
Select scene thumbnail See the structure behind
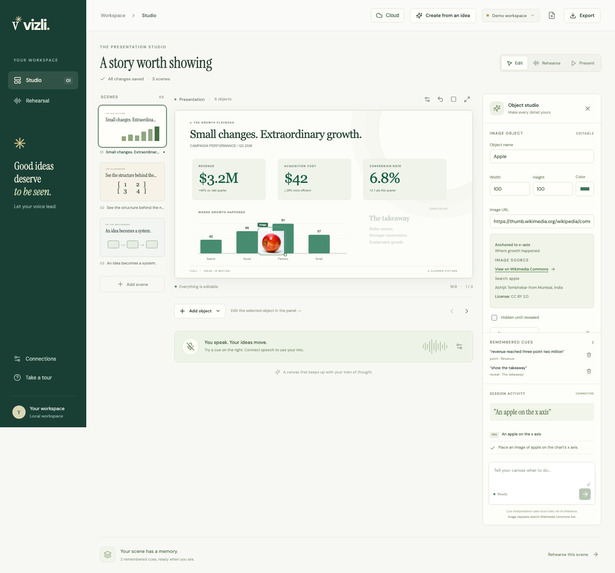(x=132, y=182)
